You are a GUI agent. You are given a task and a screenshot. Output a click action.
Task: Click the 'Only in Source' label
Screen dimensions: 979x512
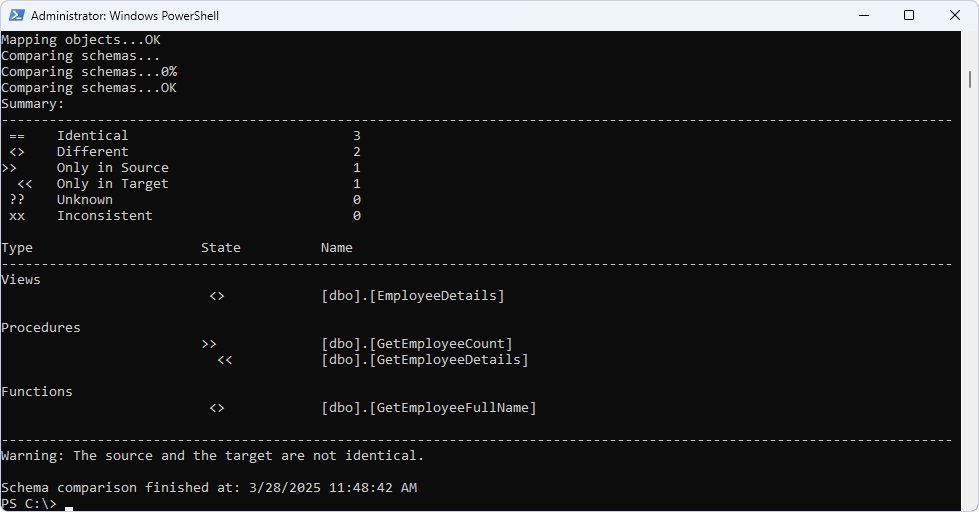[x=112, y=168]
